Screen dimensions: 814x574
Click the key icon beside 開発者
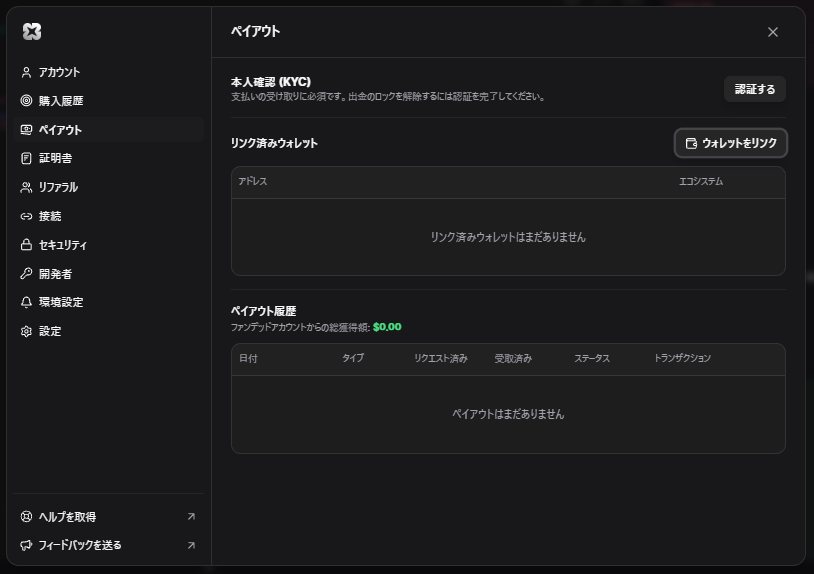(x=26, y=274)
